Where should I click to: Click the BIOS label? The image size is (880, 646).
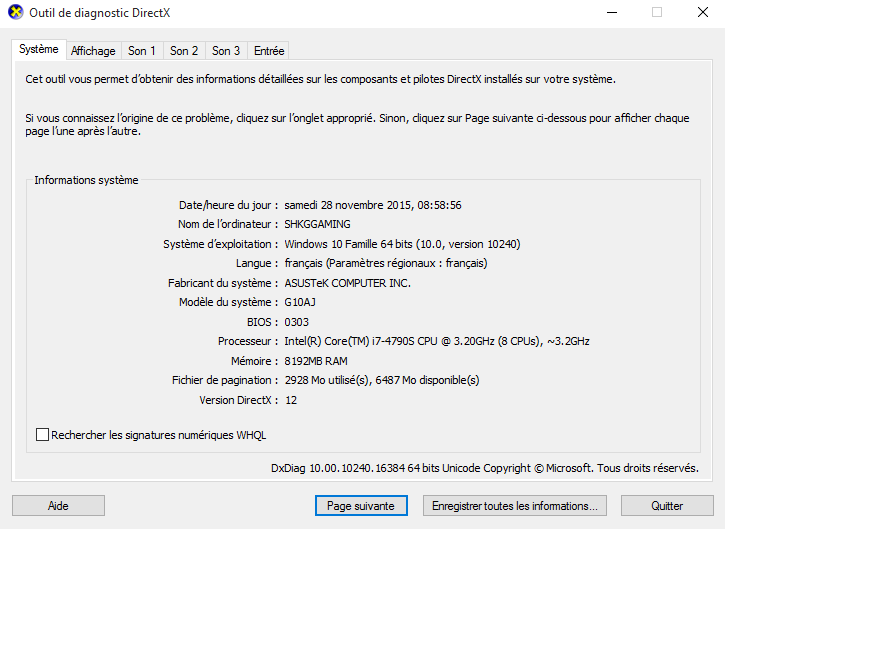pos(263,322)
